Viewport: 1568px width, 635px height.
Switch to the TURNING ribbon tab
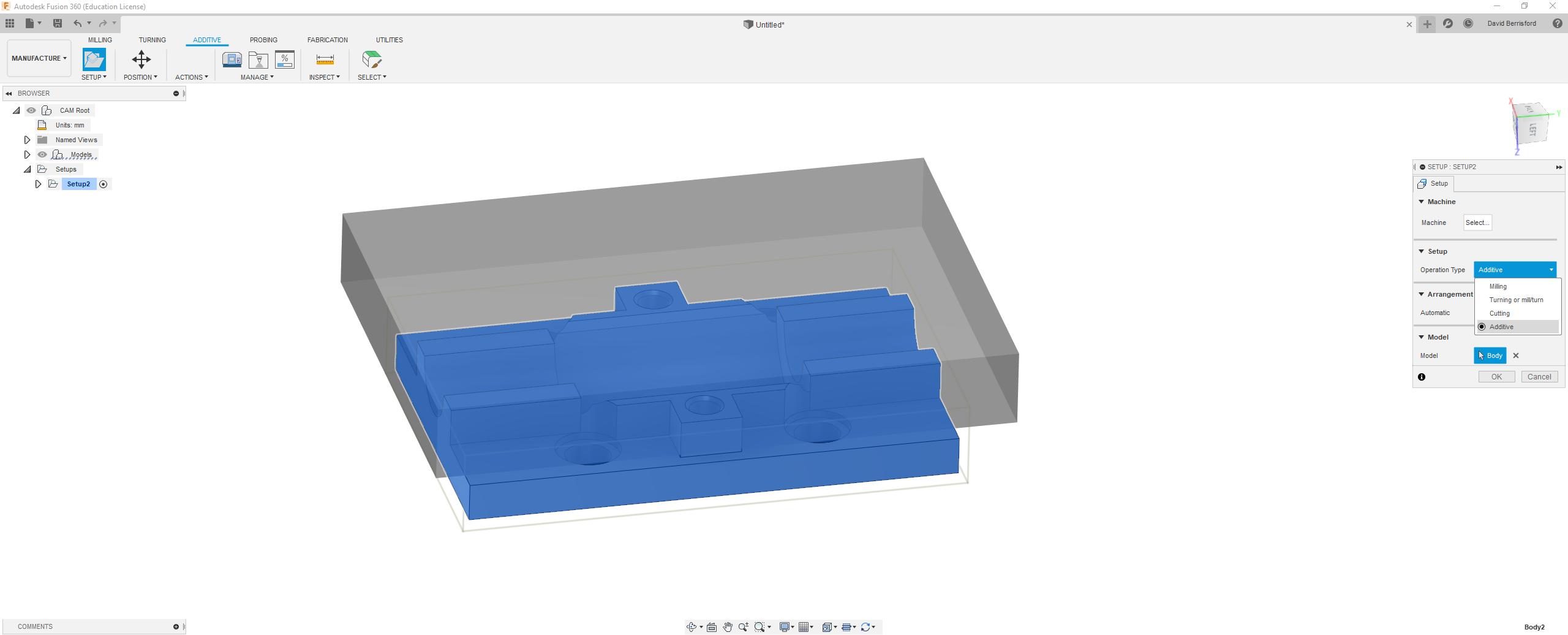152,40
